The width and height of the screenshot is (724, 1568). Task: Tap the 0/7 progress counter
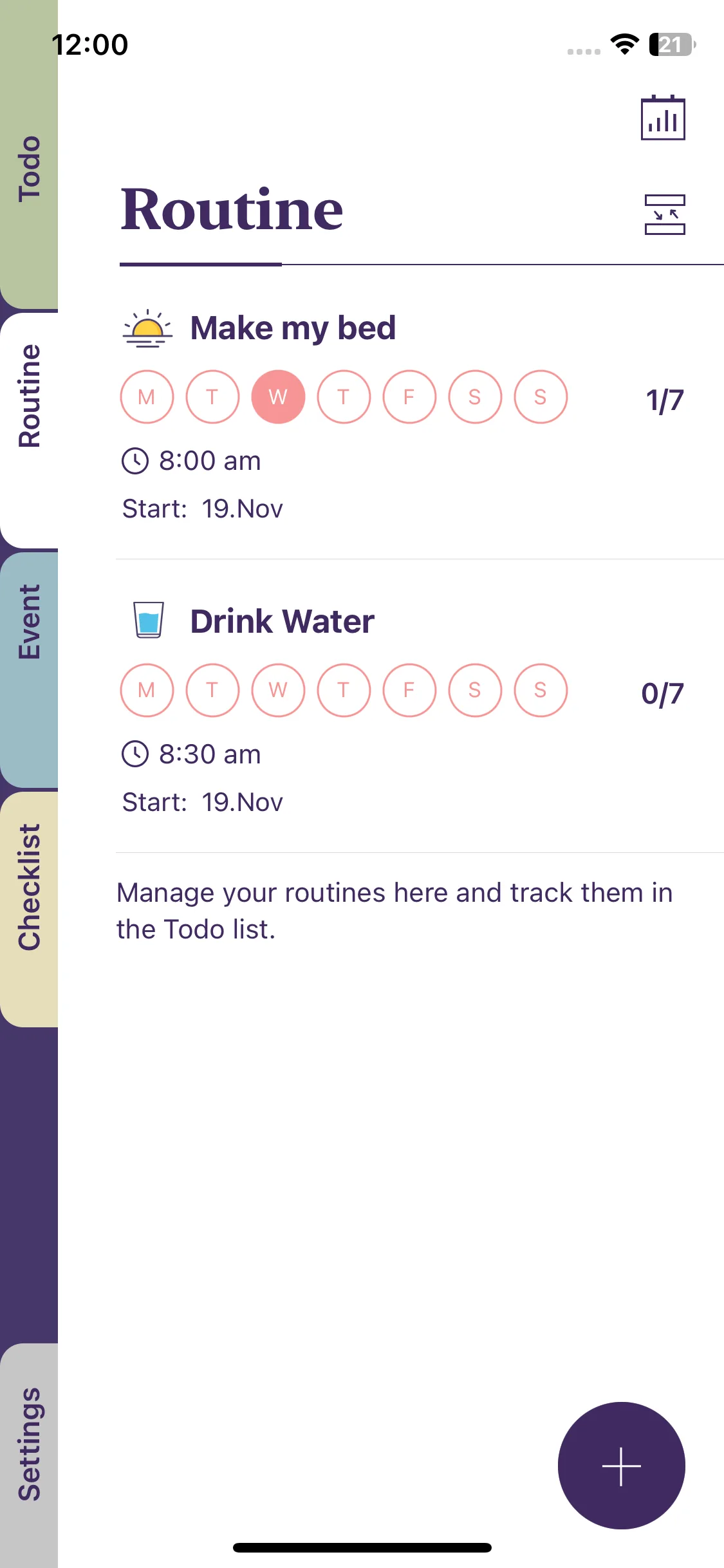tap(662, 694)
